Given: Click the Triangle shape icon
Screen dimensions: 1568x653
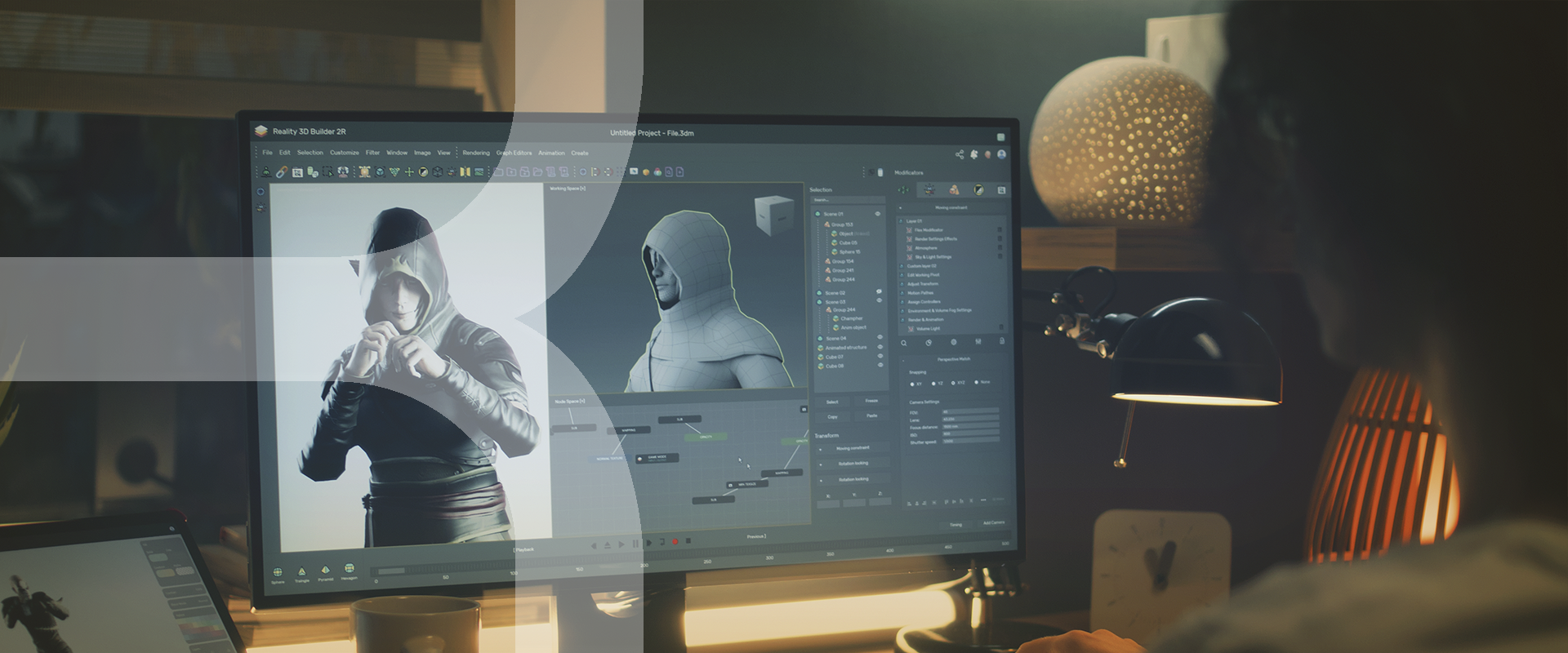Looking at the screenshot, I should click(x=301, y=571).
